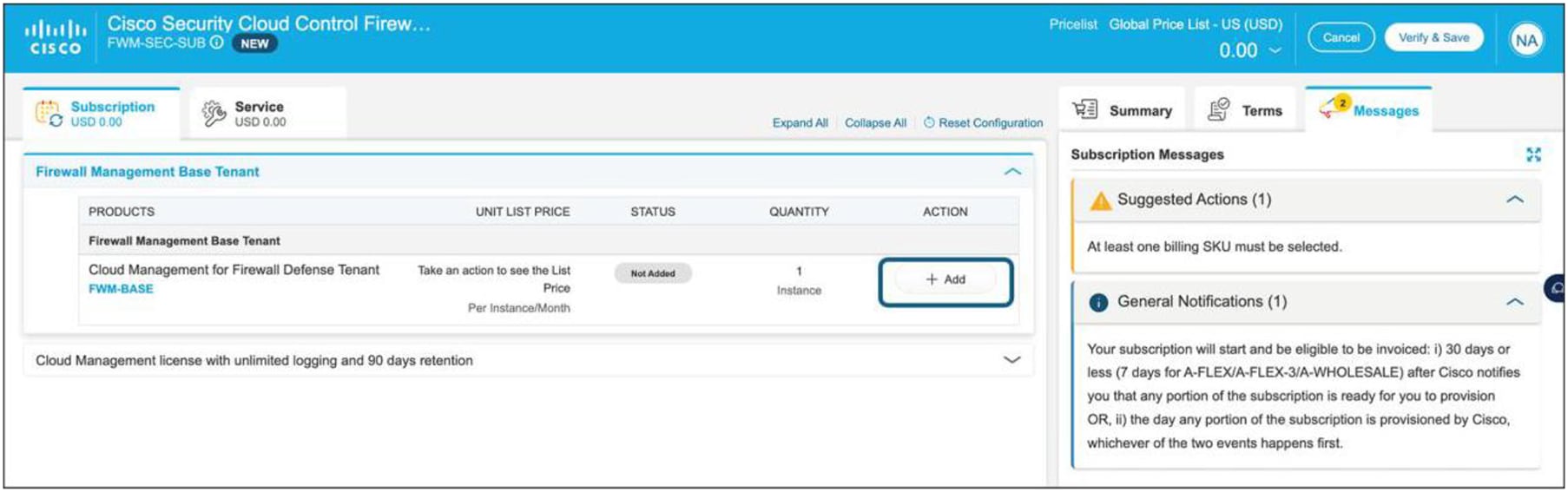1568x492 pixels.
Task: Open the NA user avatar menu
Action: pyautogui.click(x=1525, y=39)
